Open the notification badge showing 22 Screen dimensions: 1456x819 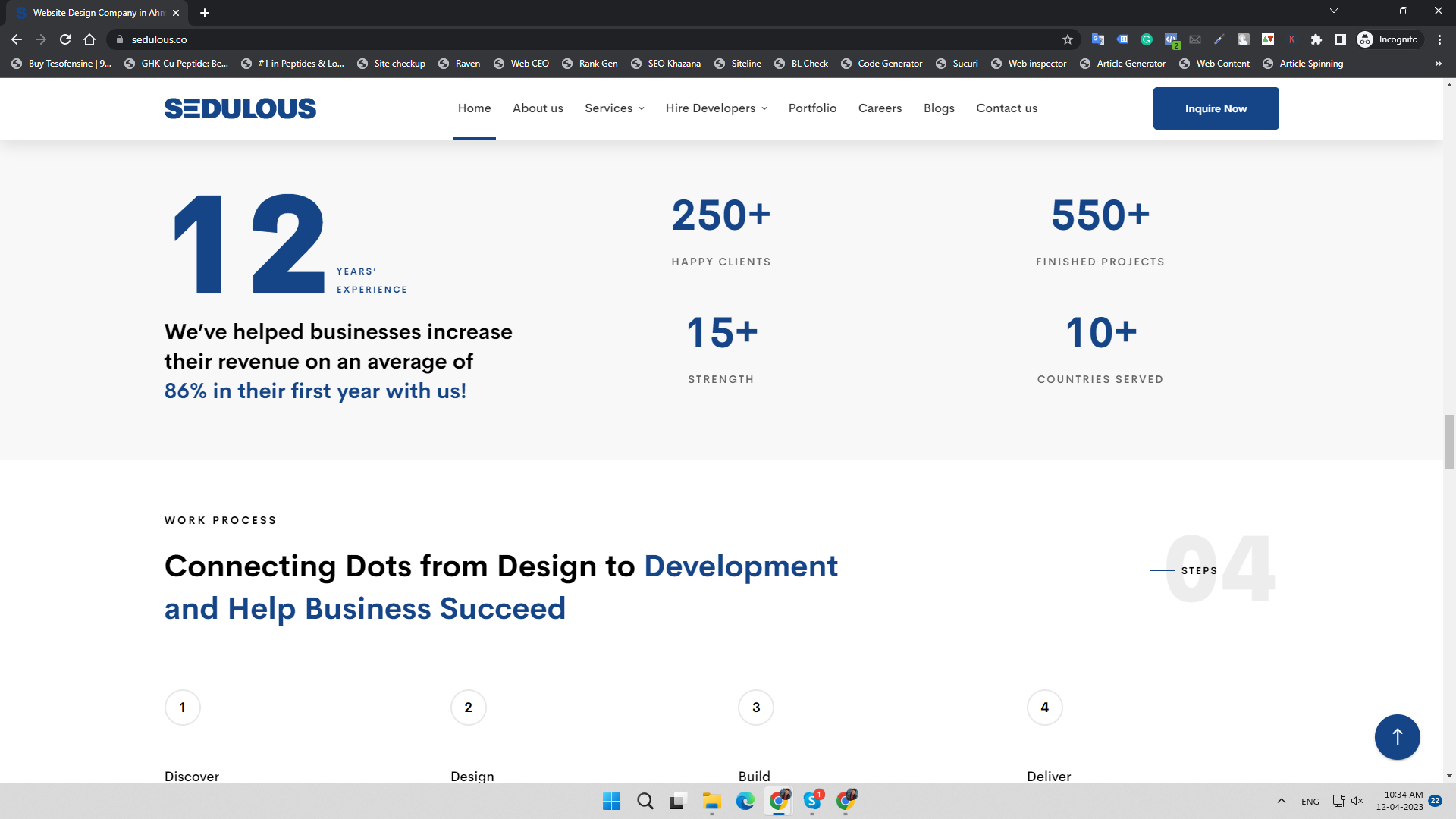click(x=1435, y=801)
